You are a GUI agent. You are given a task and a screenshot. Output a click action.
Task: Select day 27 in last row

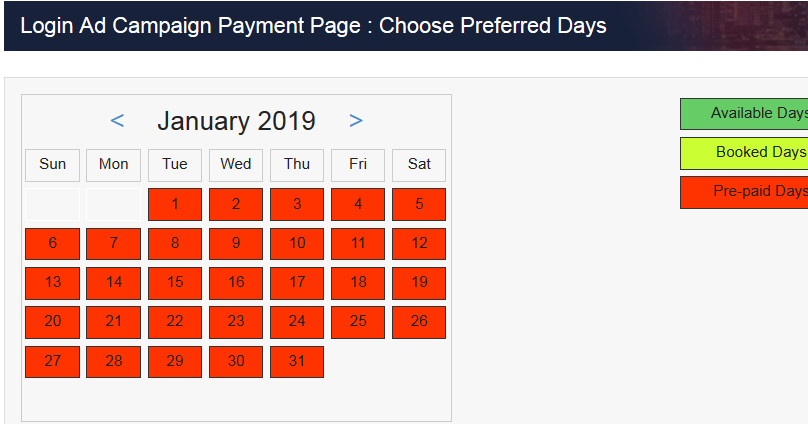[x=53, y=361]
